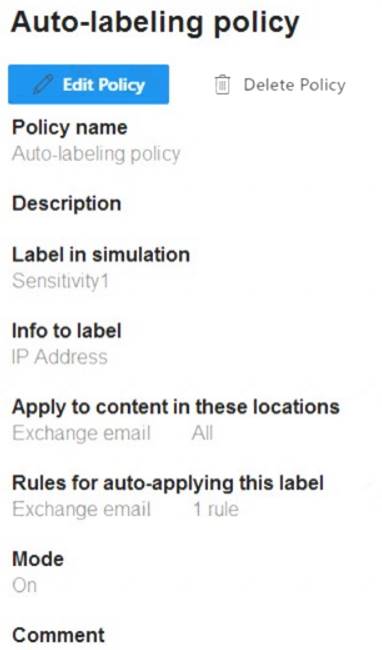The image size is (382, 650).
Task: Click the Comment heading
Action: pyautogui.click(x=58, y=635)
